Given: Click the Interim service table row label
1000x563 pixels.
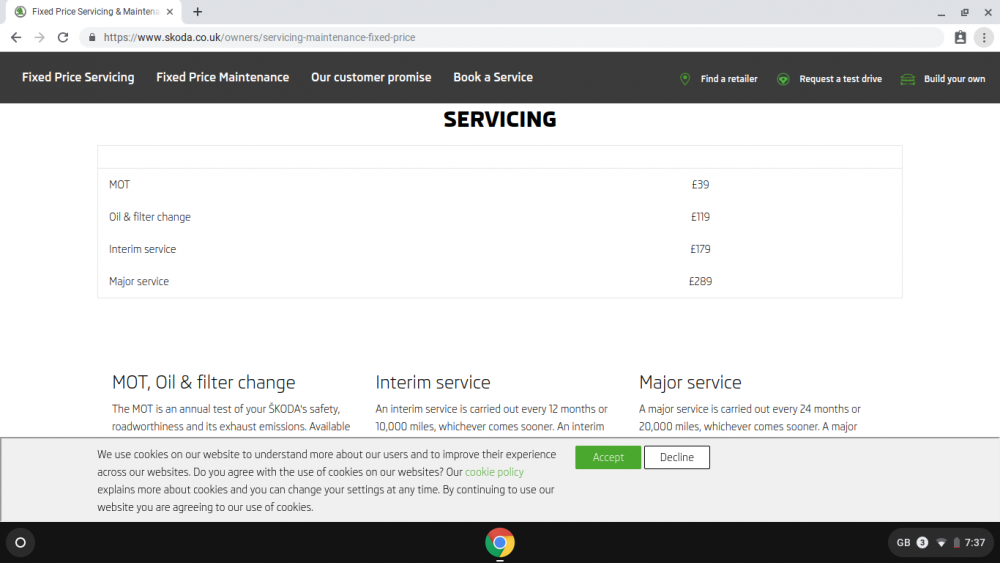Looking at the screenshot, I should tap(142, 249).
